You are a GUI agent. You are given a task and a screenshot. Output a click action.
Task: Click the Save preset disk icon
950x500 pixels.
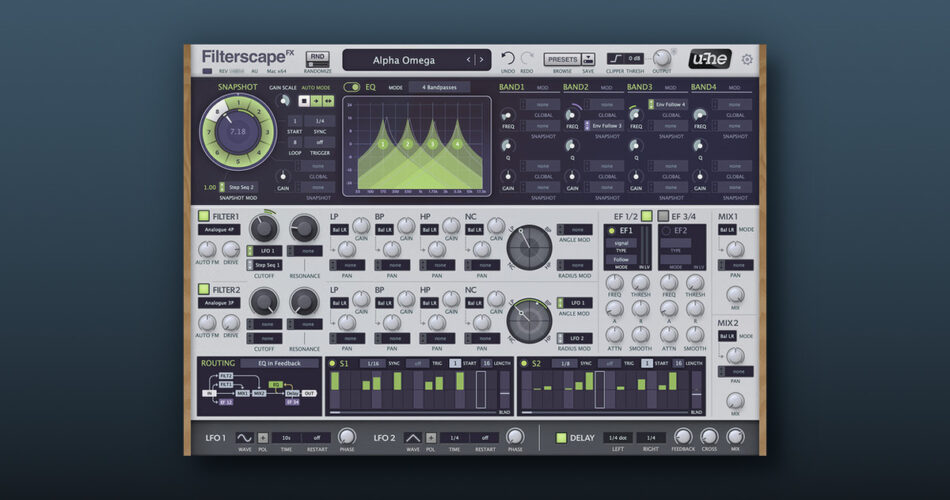pyautogui.click(x=587, y=59)
